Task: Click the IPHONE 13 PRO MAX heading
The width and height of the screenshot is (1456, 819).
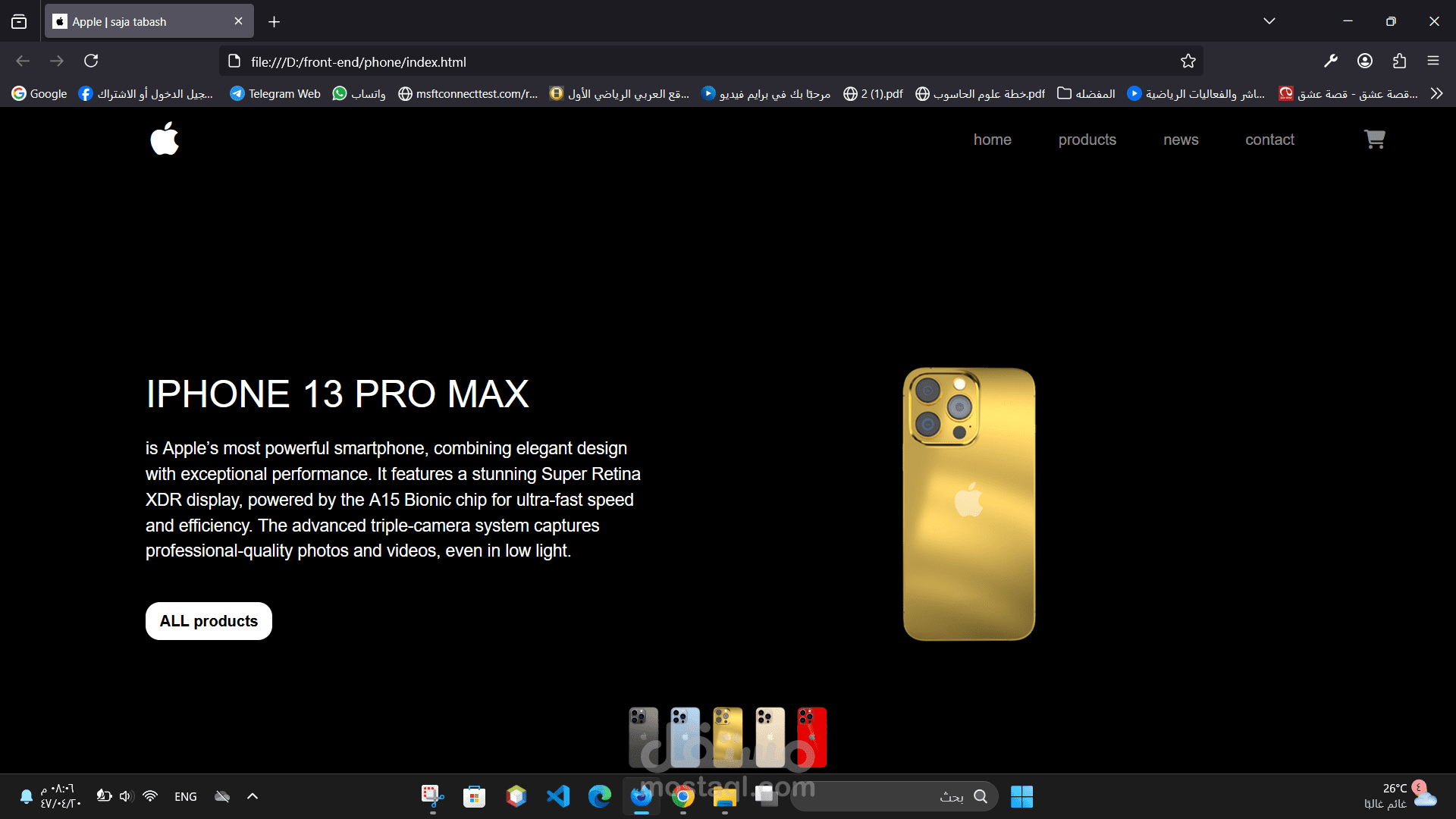Action: [337, 394]
